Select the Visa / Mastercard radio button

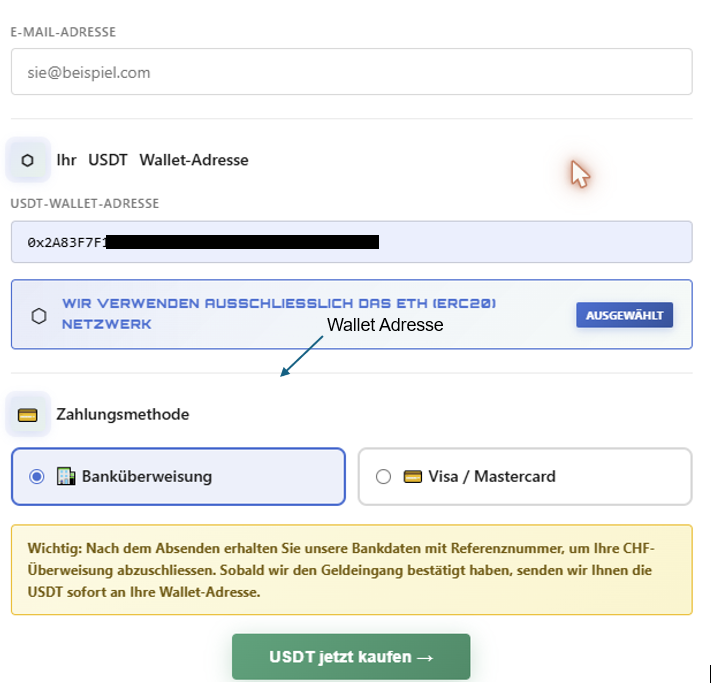coord(383,477)
